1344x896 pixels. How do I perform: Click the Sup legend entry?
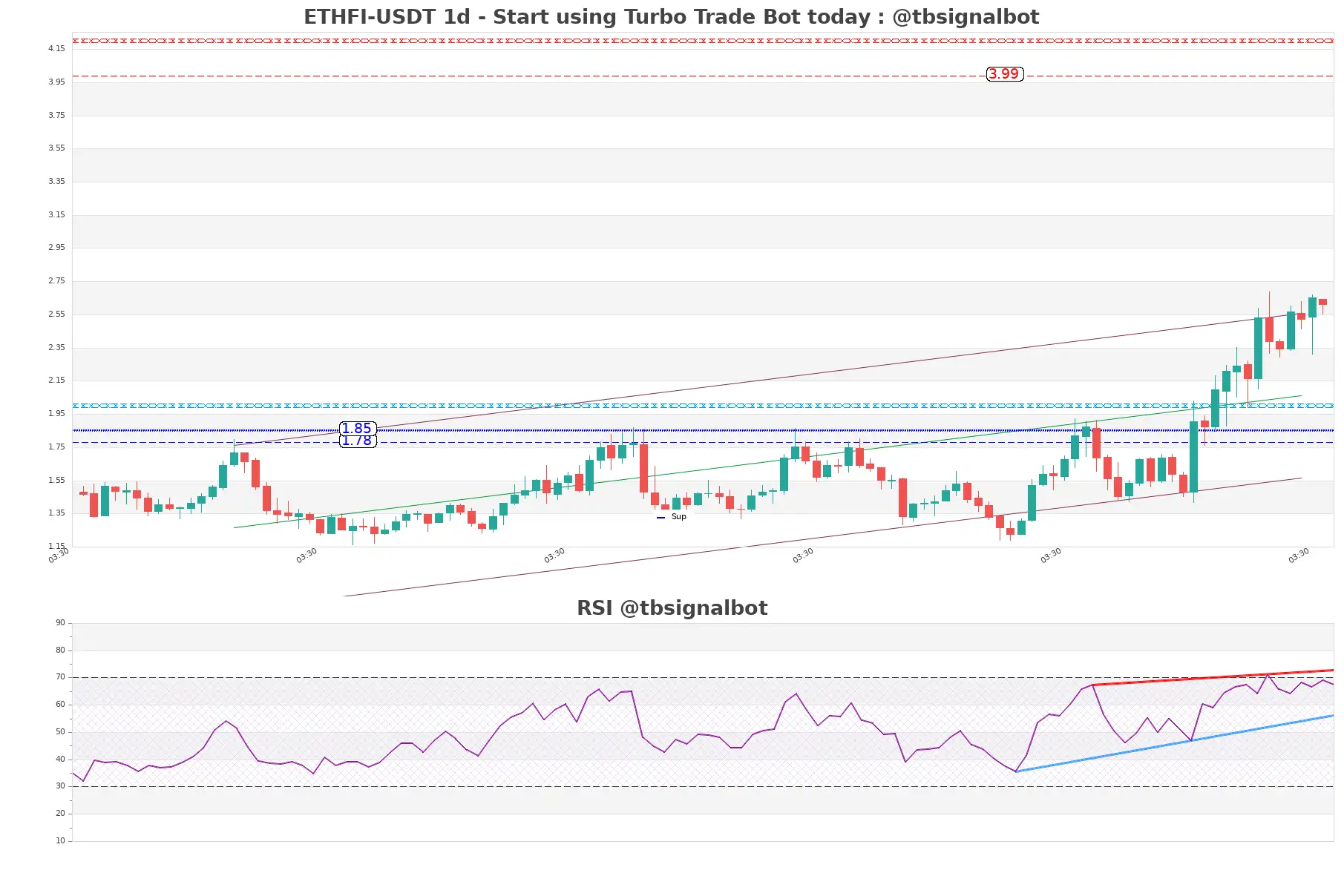point(672,517)
